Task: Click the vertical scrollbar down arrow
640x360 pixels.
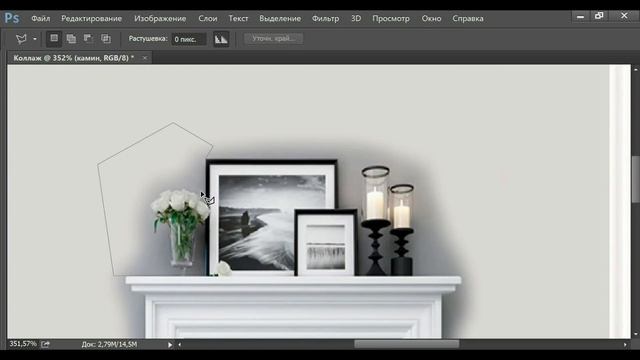Action: 636,334
